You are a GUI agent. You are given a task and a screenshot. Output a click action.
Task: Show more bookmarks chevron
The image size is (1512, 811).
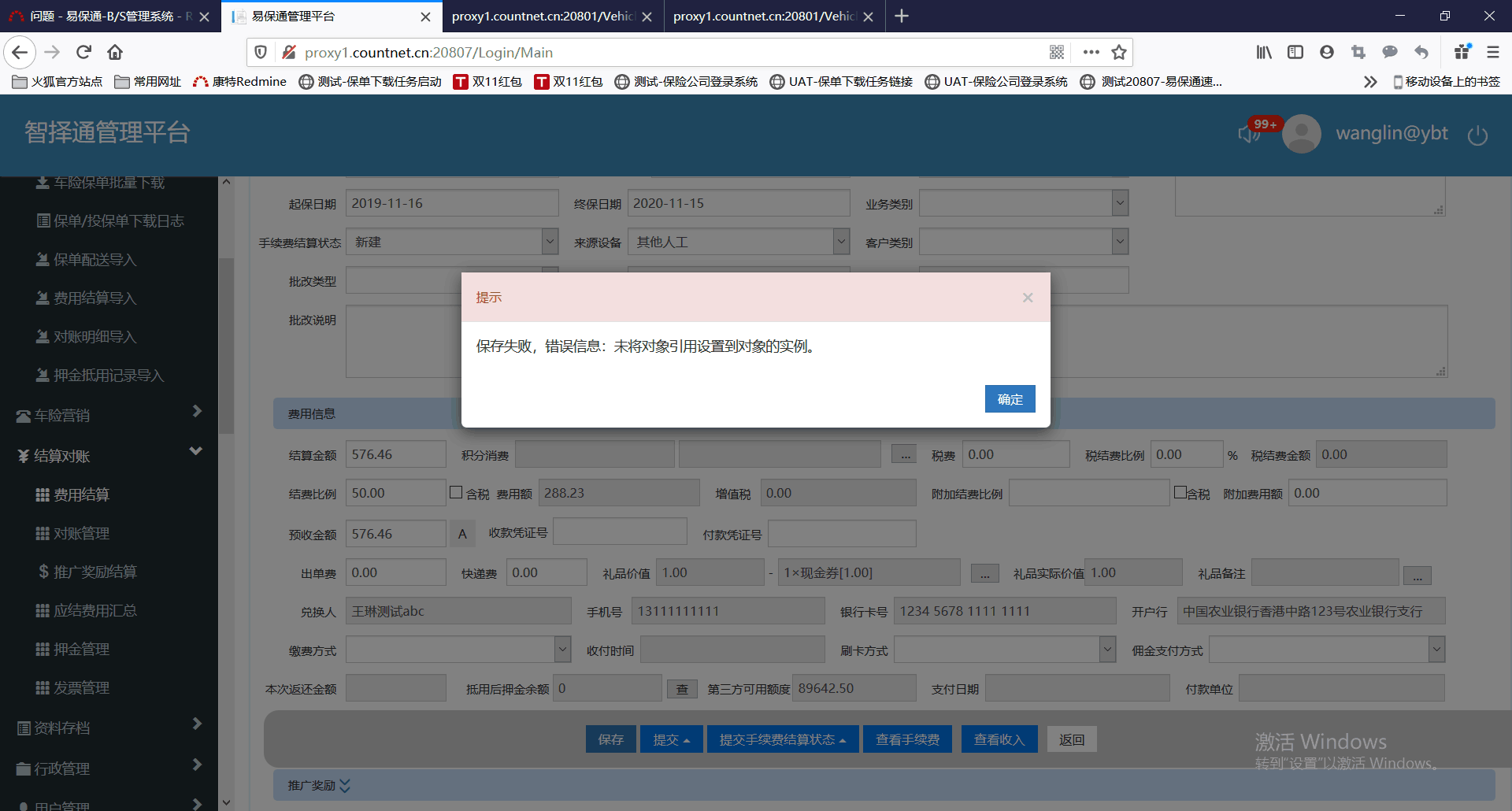[x=1370, y=82]
